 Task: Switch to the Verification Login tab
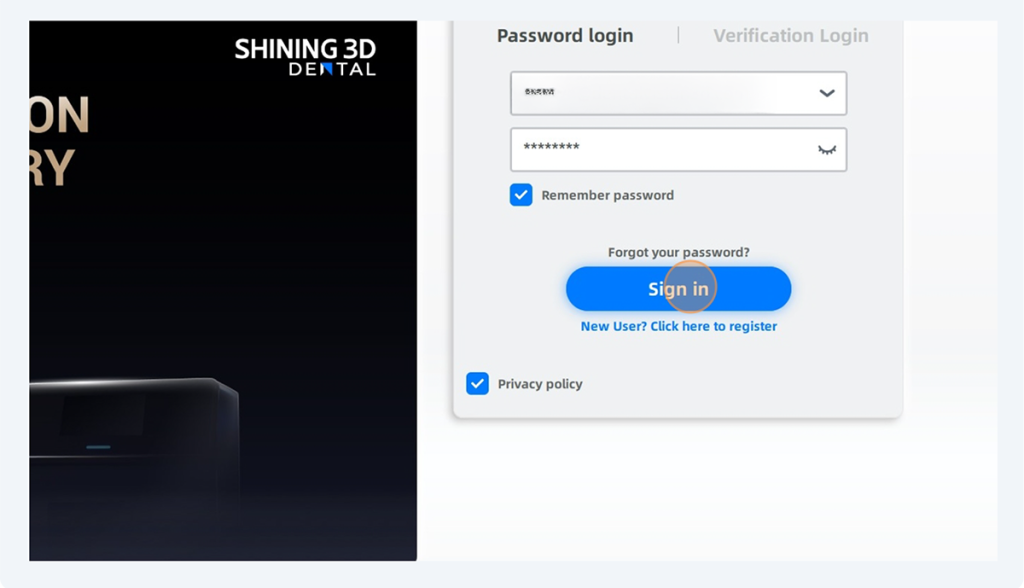790,36
